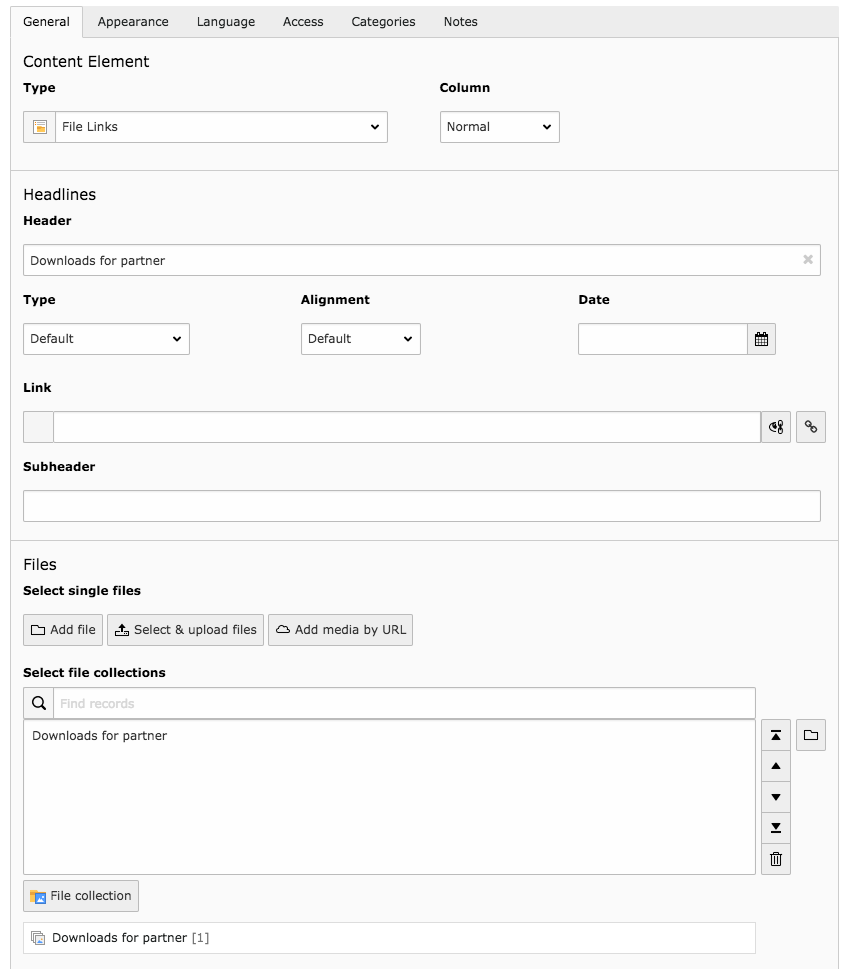Move selected collection to bottom

tap(775, 828)
